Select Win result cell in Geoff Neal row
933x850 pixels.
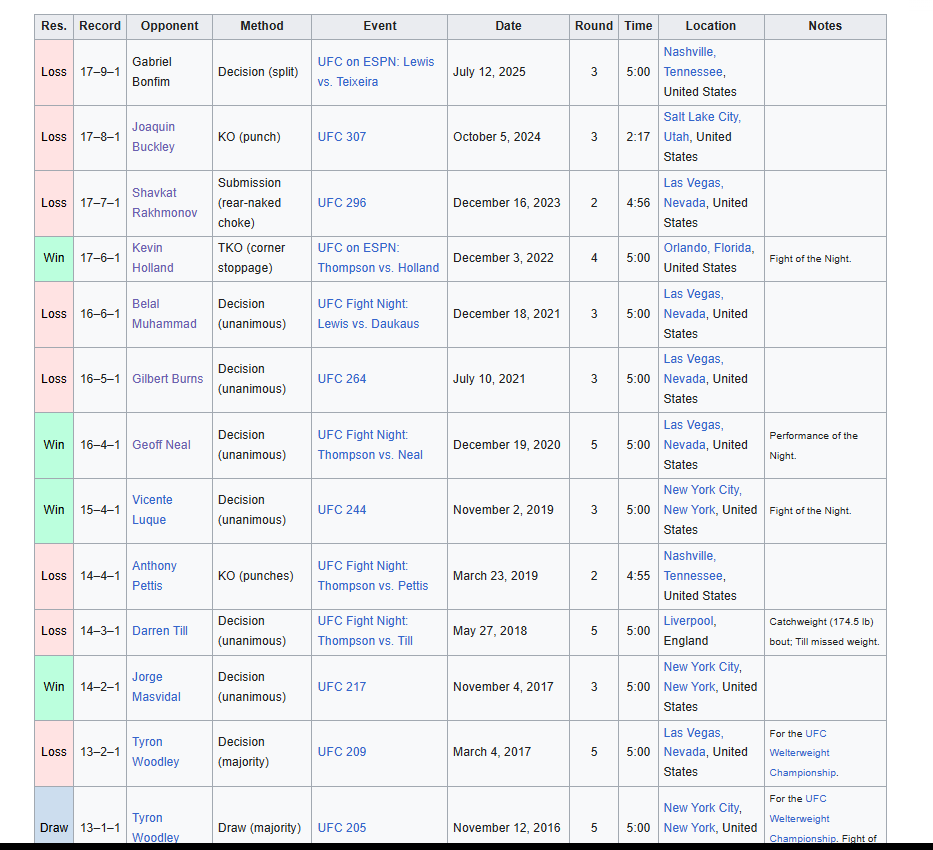coord(54,445)
